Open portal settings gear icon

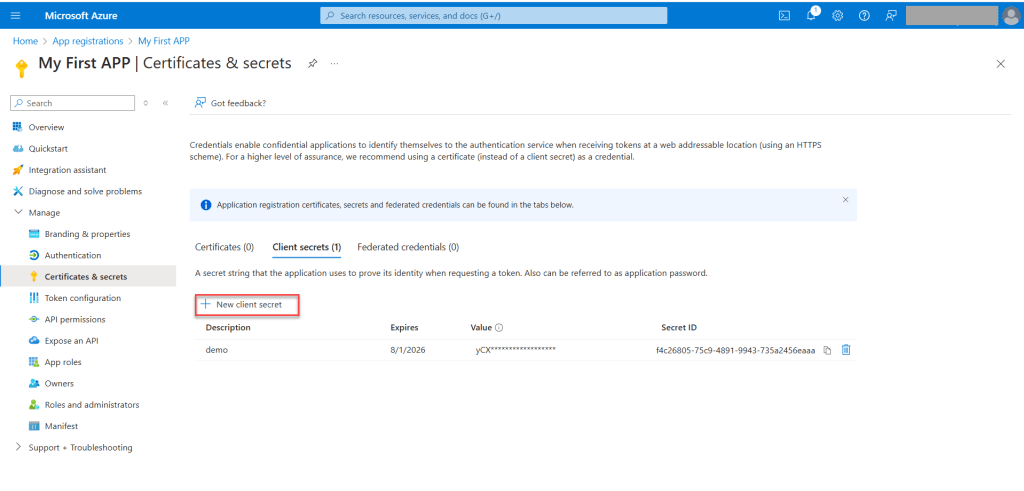pyautogui.click(x=838, y=15)
